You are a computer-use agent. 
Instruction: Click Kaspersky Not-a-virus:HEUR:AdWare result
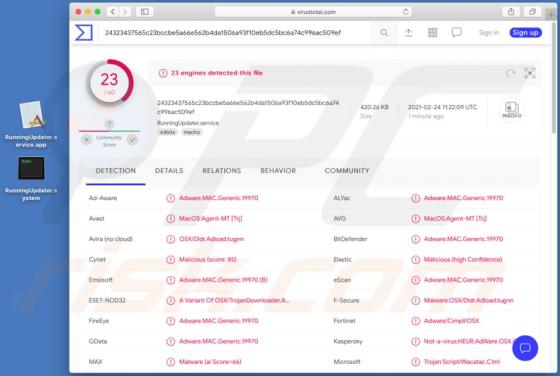tap(469, 341)
